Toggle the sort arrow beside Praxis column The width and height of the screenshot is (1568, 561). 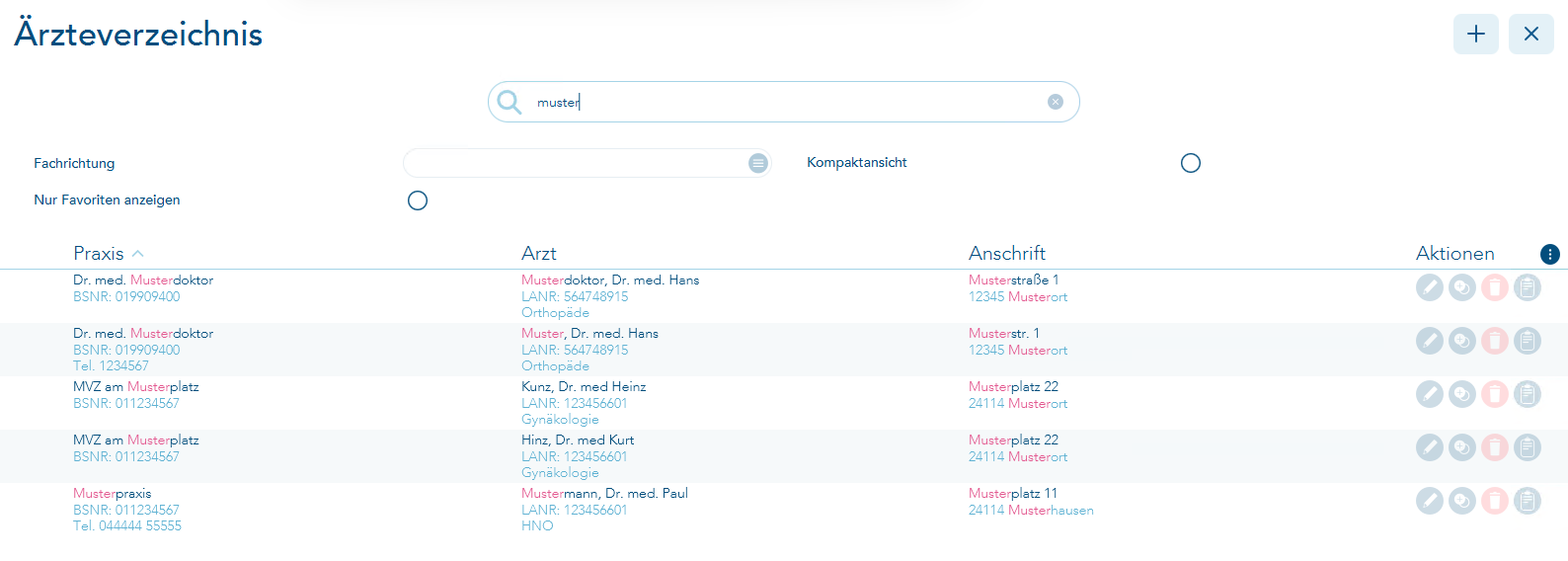click(138, 254)
